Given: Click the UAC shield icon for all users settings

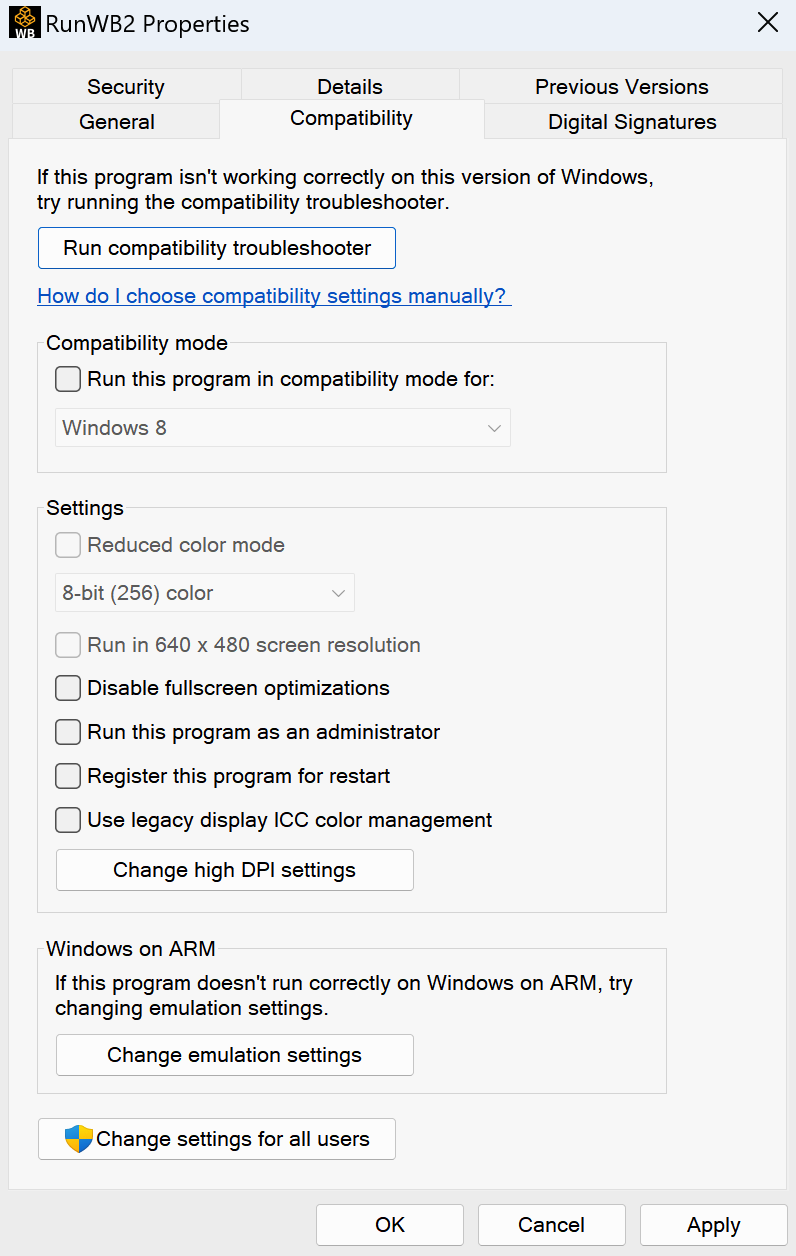Looking at the screenshot, I should point(79,1138).
